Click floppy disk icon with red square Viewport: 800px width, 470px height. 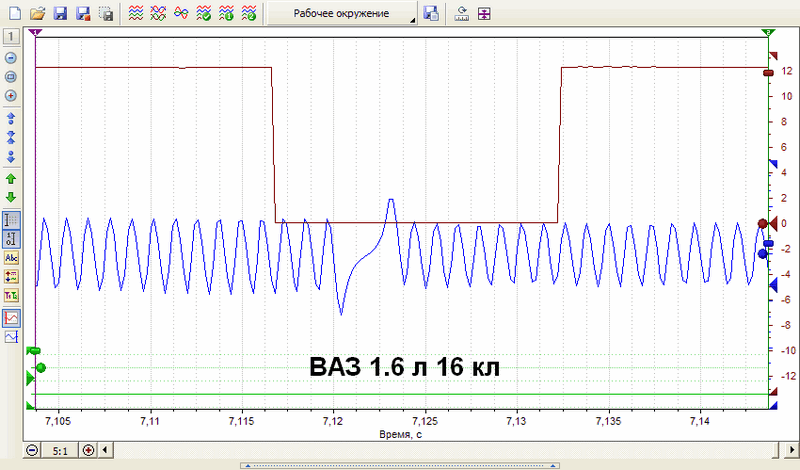click(83, 13)
